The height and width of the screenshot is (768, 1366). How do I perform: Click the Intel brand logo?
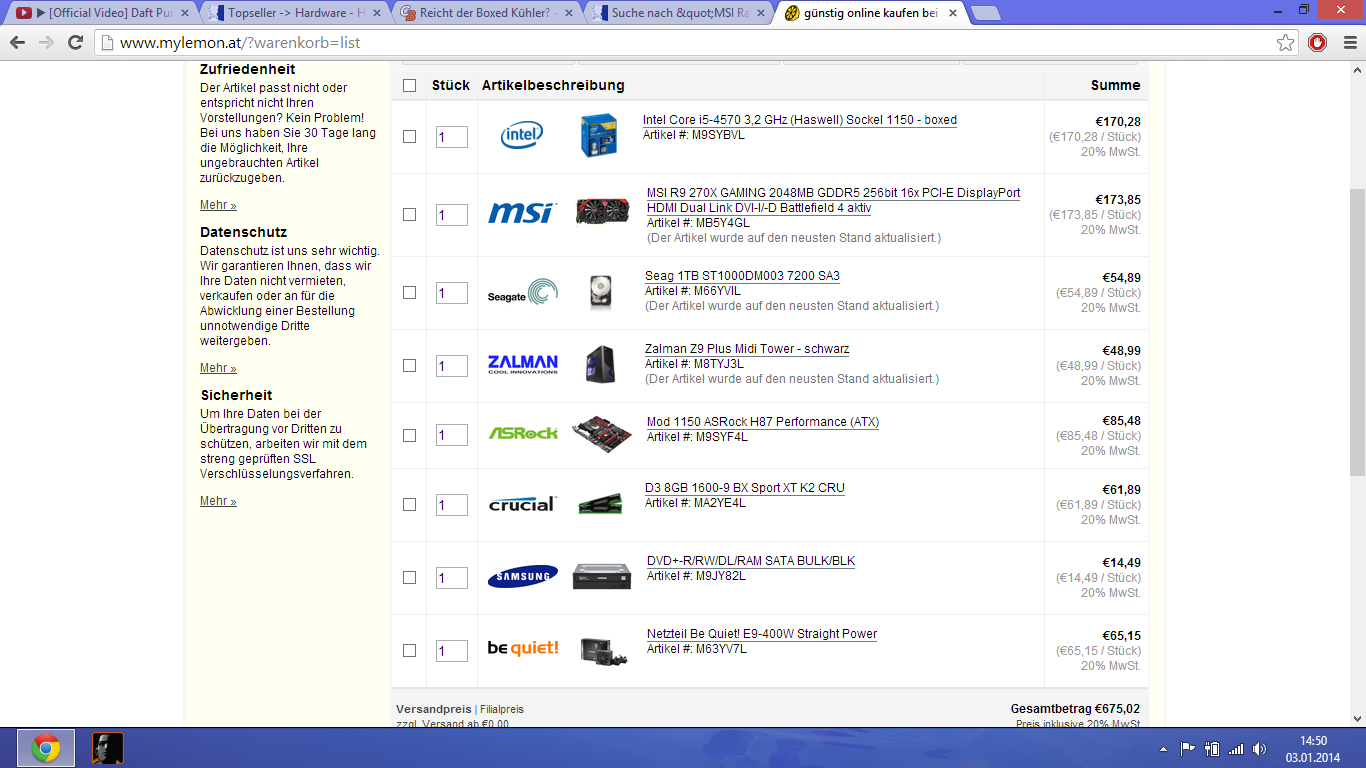click(522, 135)
